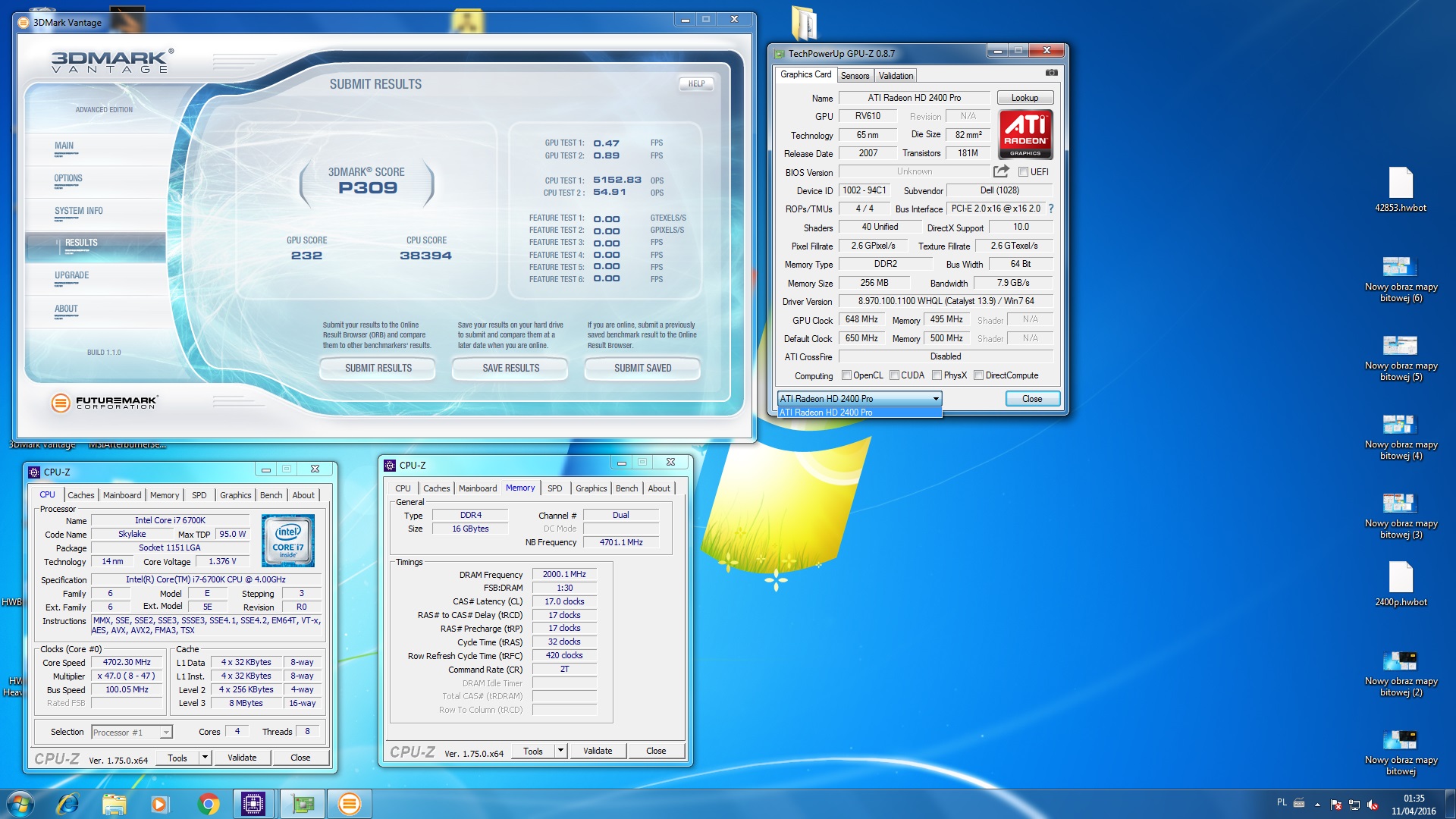Select desktop file Nowy obraz mapy bitowej (5)
This screenshot has height=819, width=1456.
(1401, 358)
